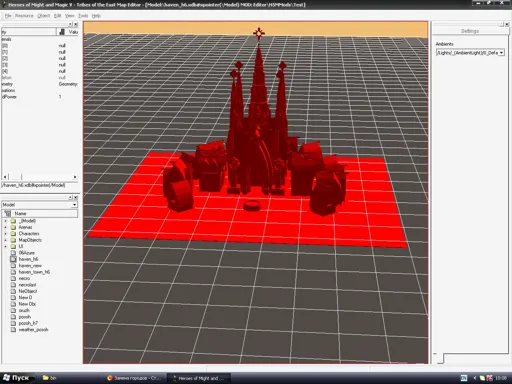Viewport: 512px width, 384px height.
Task: Open the View menu
Action: coord(69,16)
